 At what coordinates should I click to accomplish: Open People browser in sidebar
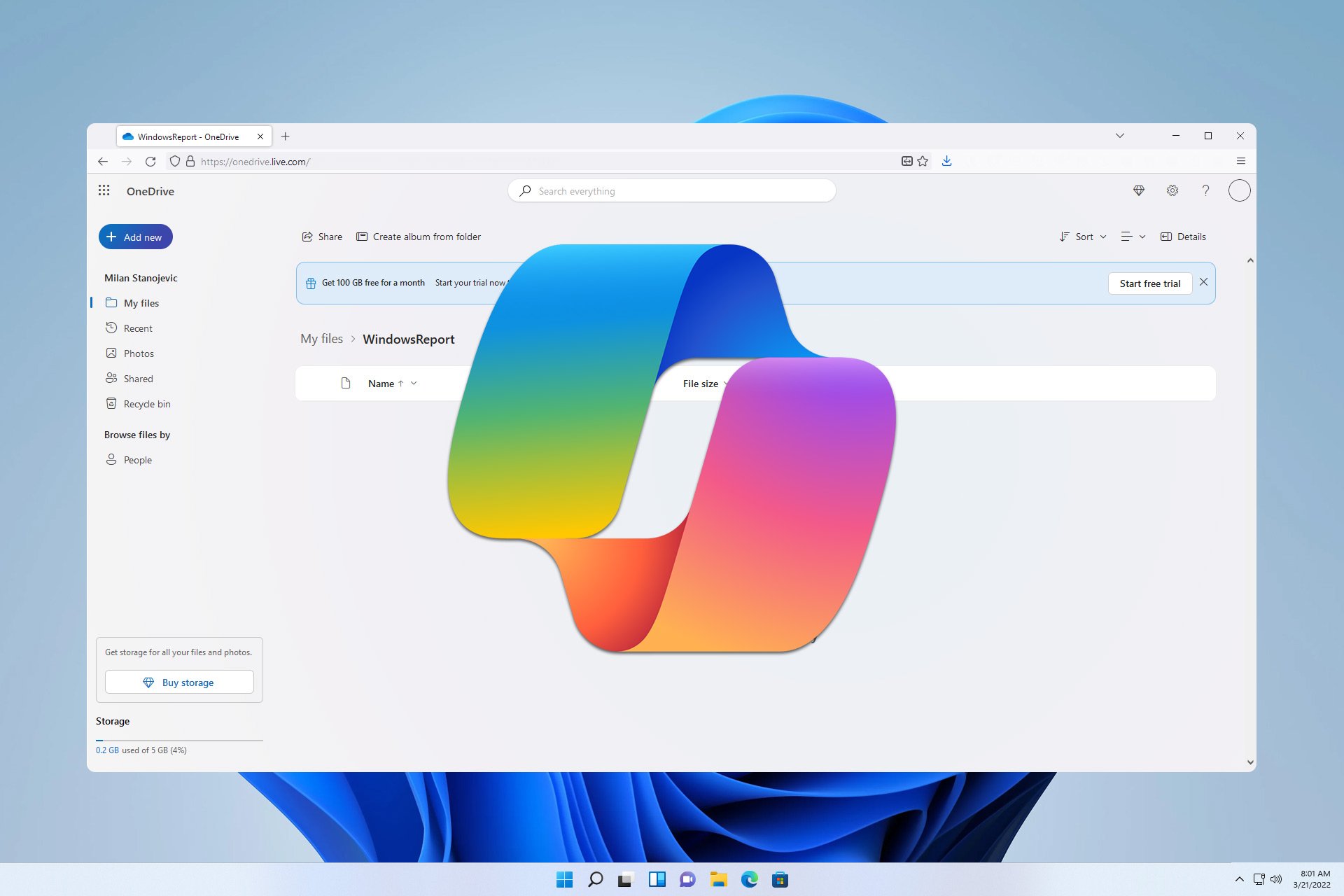(x=137, y=459)
